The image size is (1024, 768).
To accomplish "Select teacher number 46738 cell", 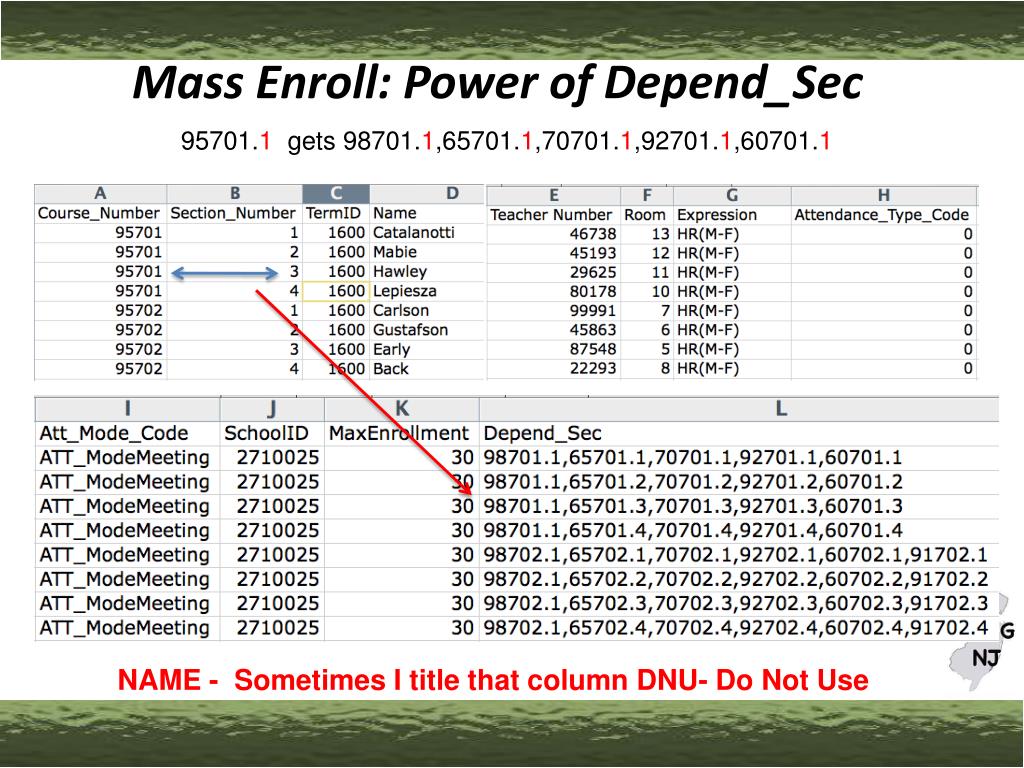I will coord(553,234).
